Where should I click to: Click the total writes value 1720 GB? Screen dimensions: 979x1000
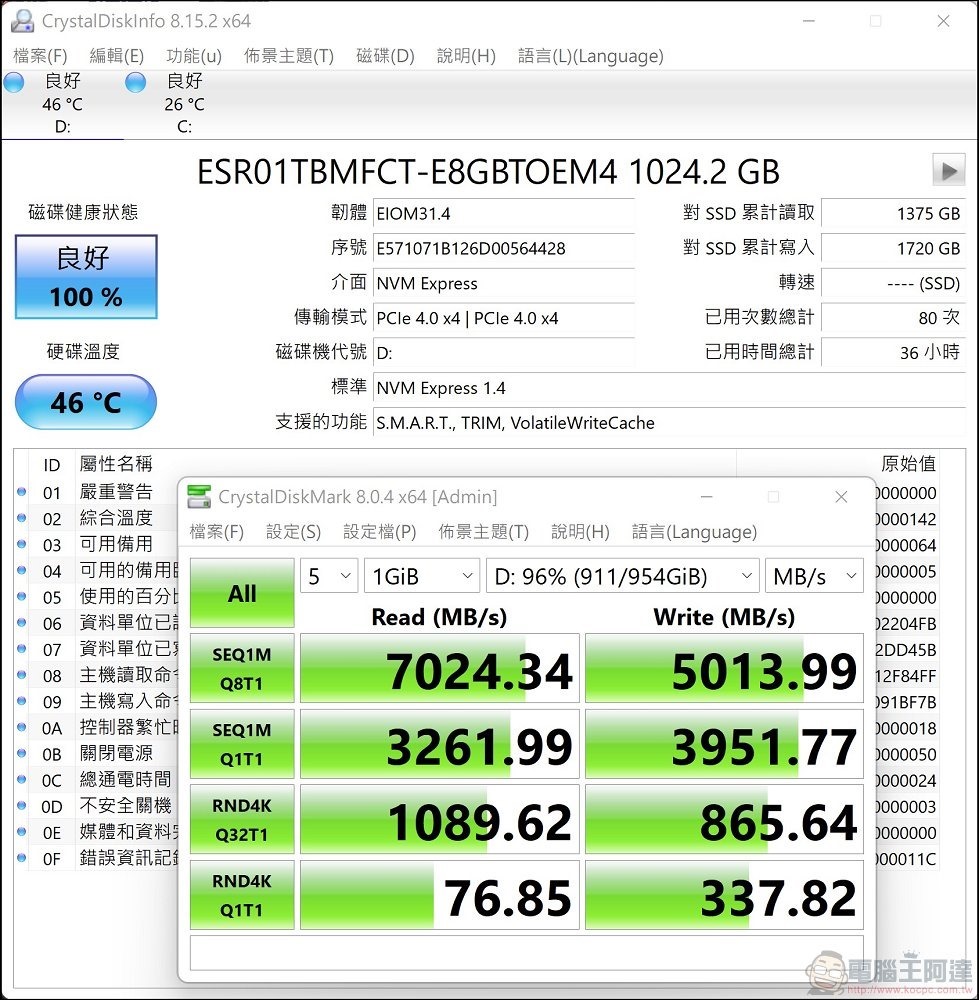[893, 248]
